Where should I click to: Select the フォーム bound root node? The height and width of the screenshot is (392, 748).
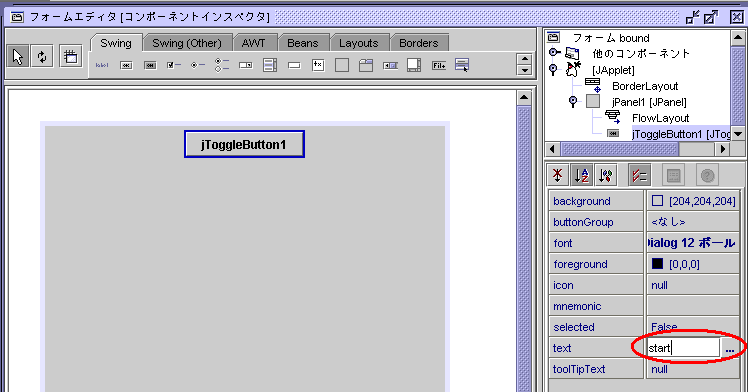(x=611, y=38)
